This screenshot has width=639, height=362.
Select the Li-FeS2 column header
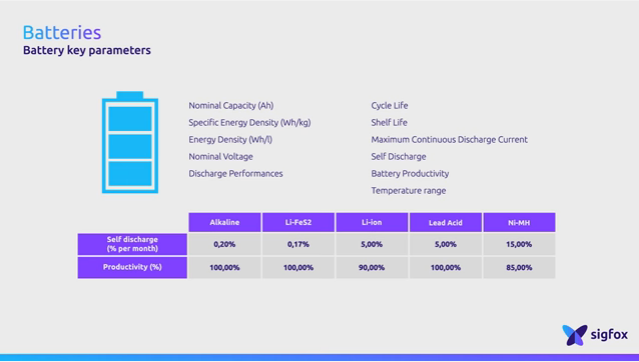pos(298,222)
